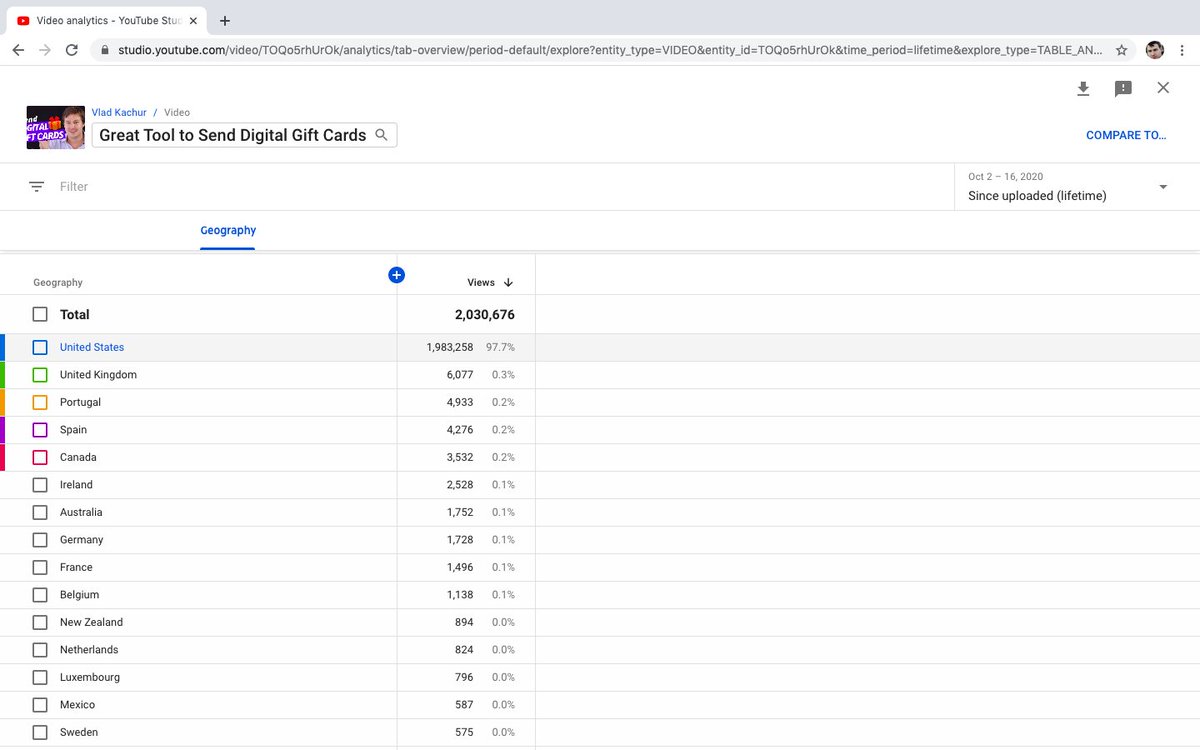
Task: Click the video thumbnail image
Action: (x=56, y=127)
